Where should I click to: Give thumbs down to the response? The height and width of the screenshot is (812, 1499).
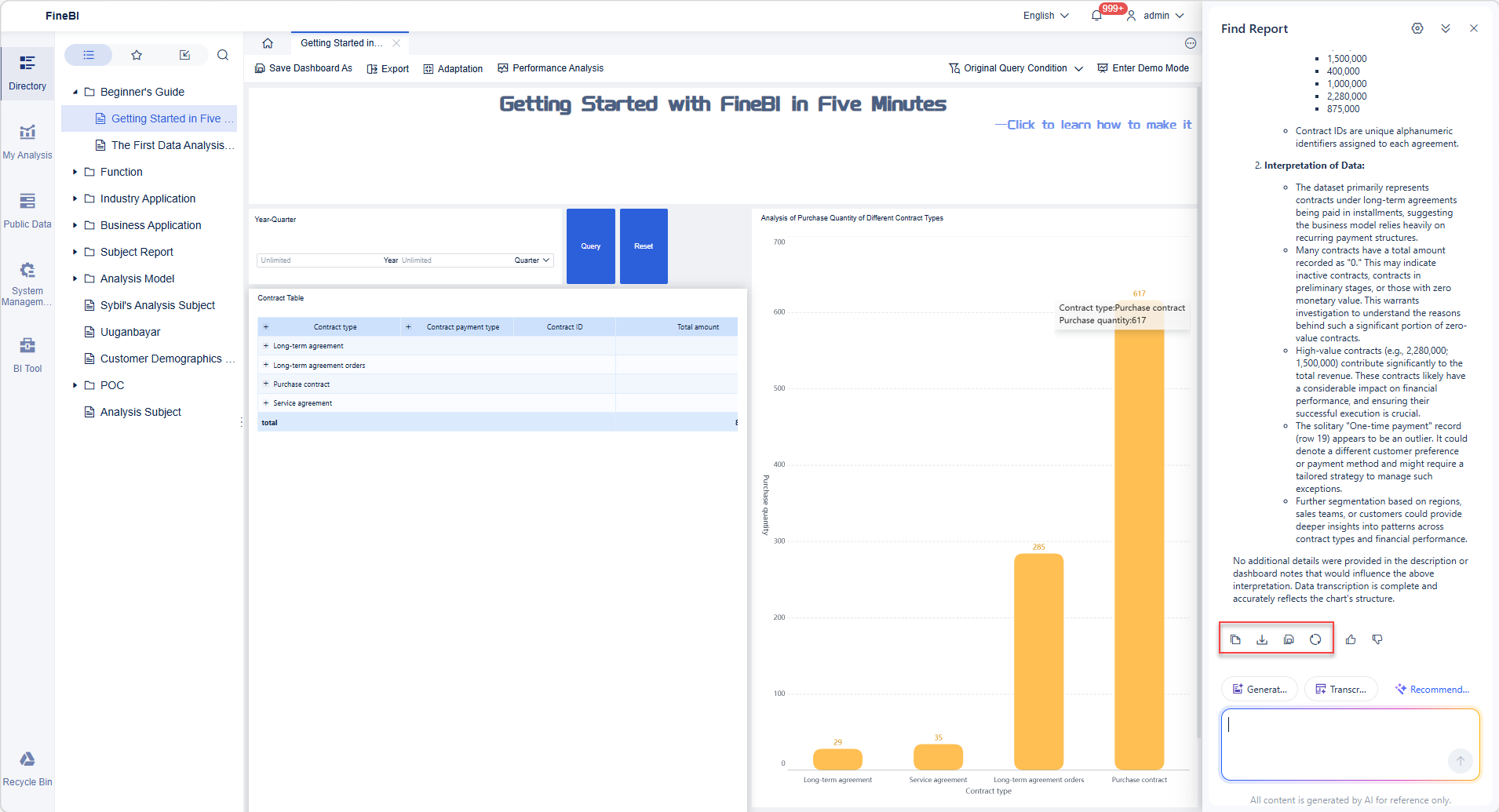(1377, 639)
